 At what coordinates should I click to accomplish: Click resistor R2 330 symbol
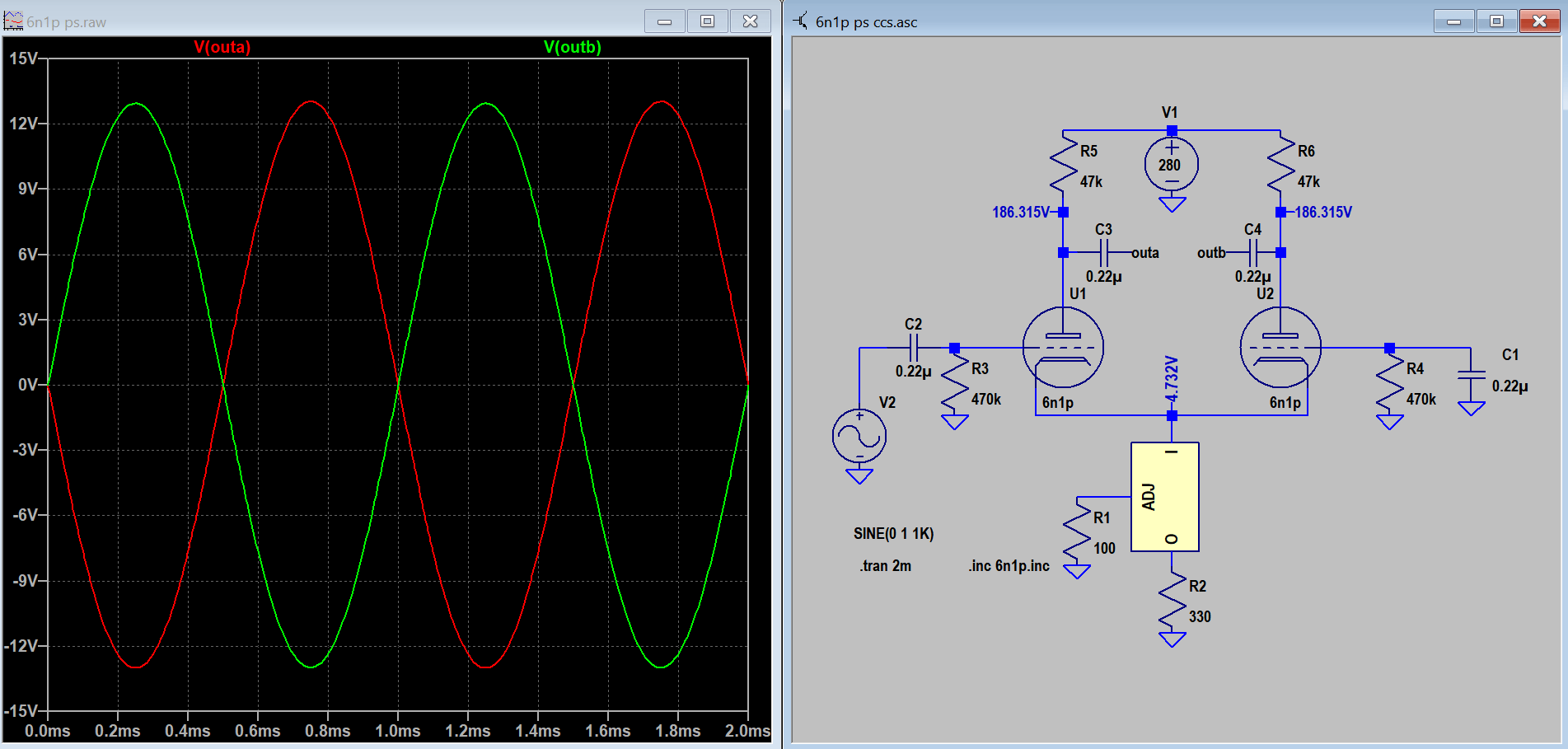click(1172, 600)
